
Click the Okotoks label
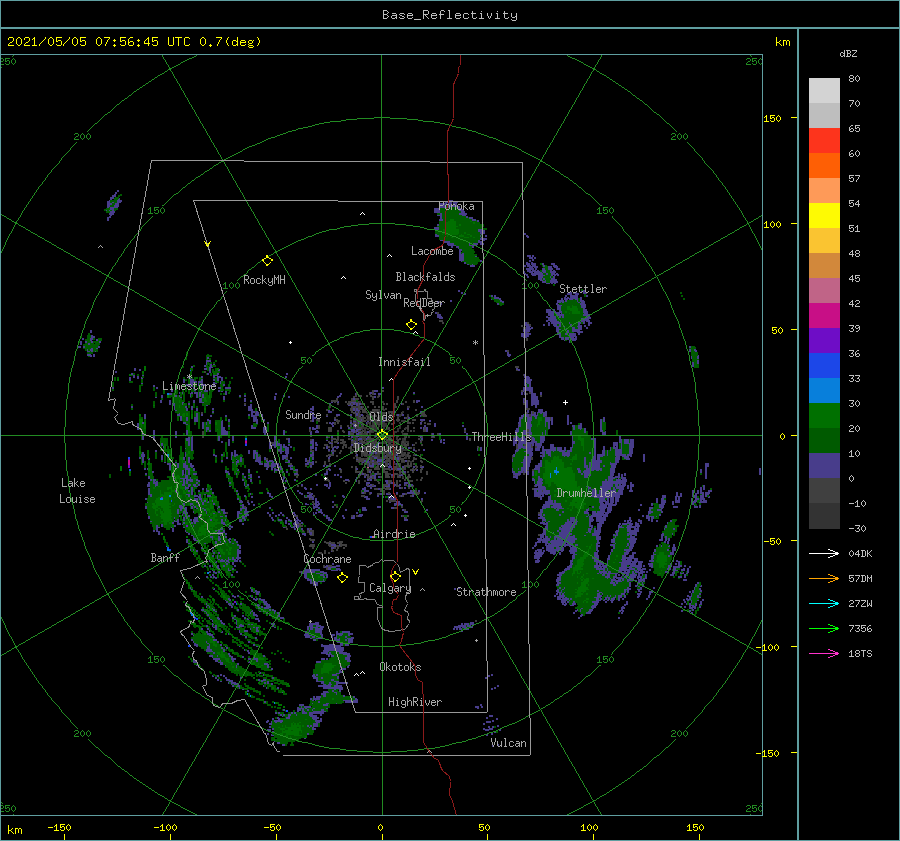400,667
